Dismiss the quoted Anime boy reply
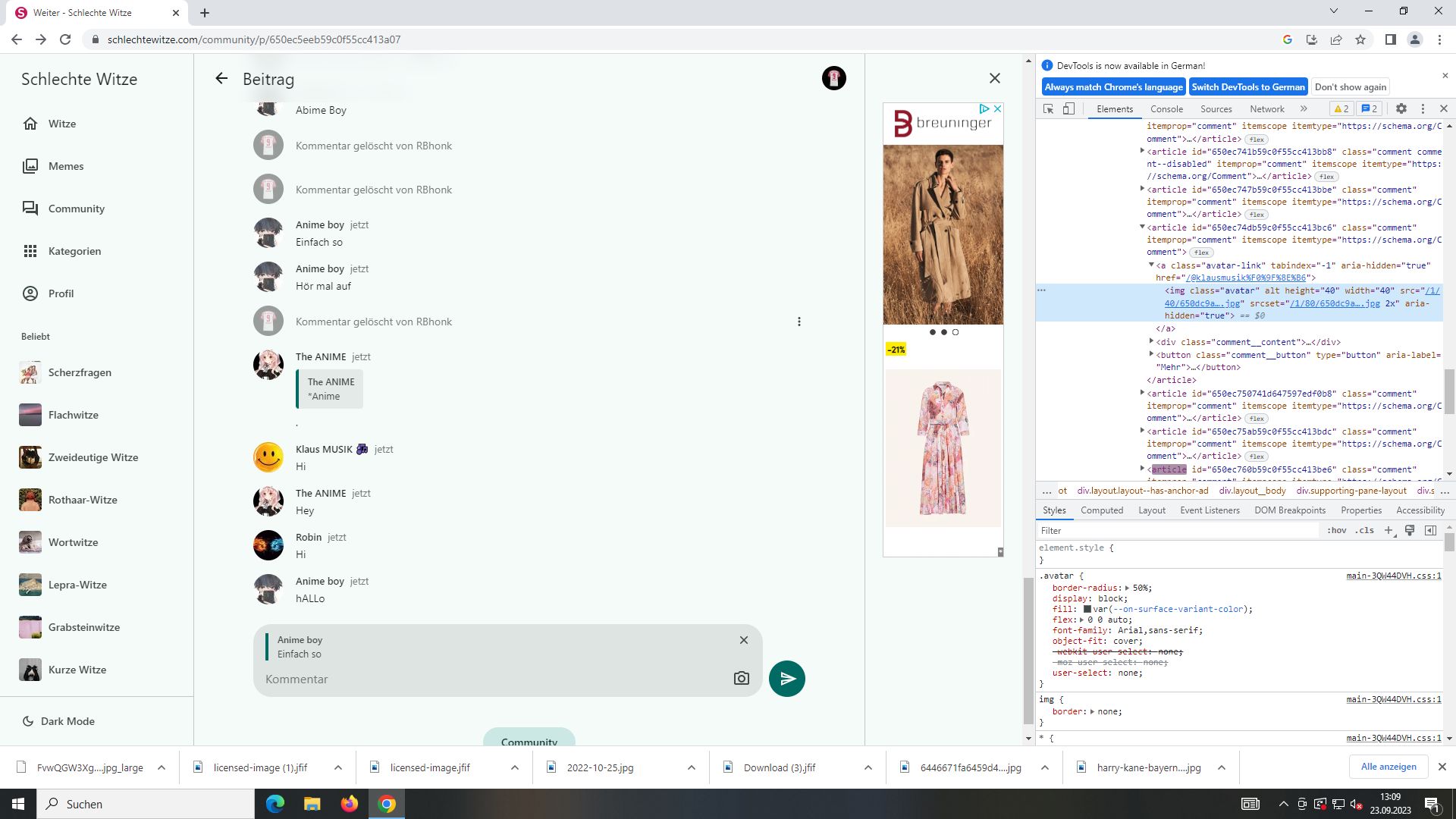Viewport: 1456px width, 819px height. 743,640
